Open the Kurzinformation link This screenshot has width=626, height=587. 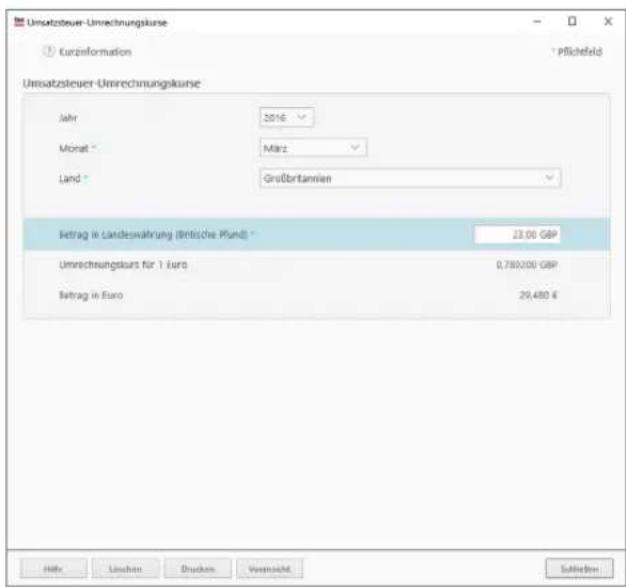(x=95, y=52)
